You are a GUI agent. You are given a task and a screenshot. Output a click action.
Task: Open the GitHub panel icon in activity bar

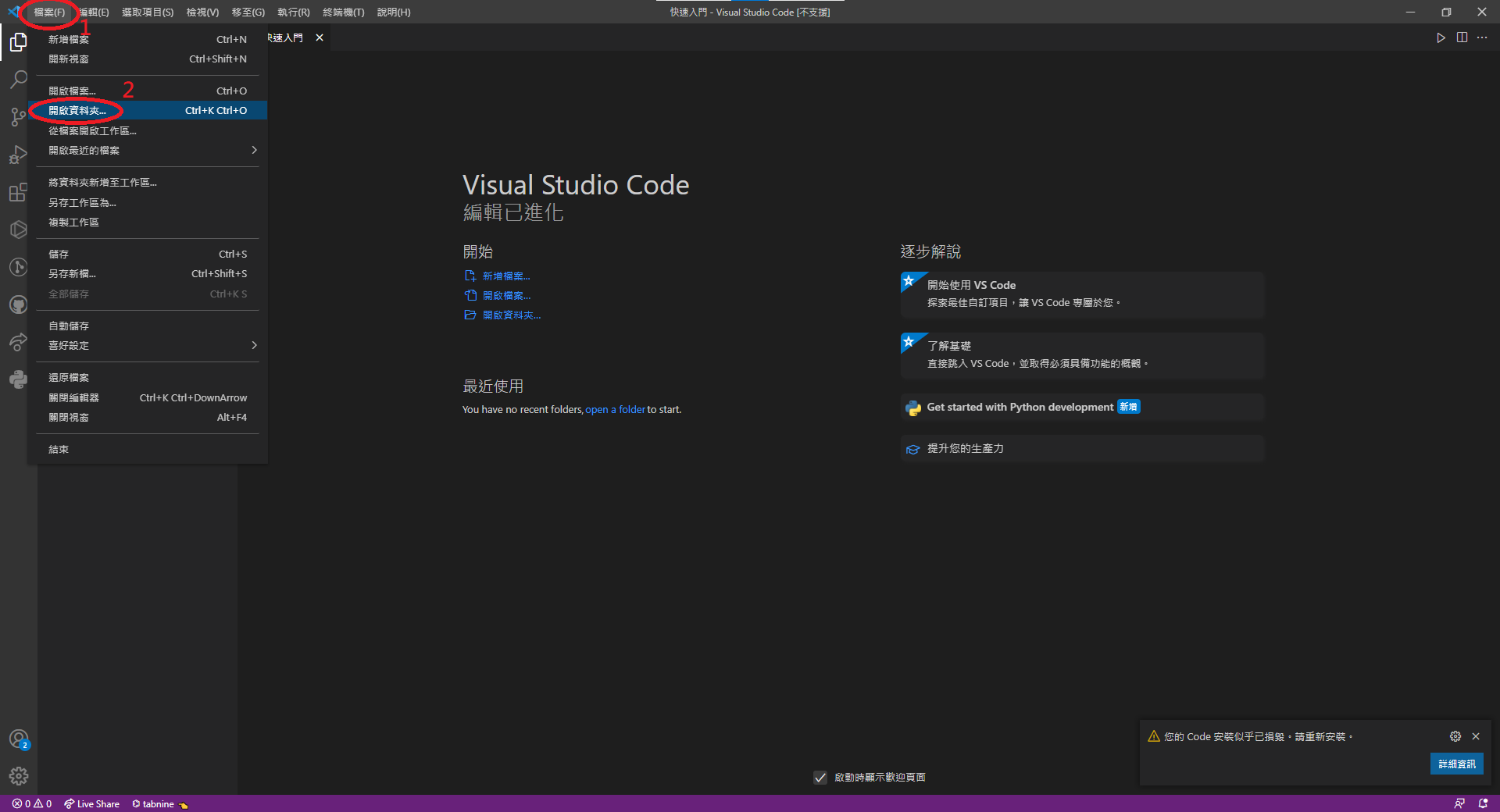(x=18, y=304)
